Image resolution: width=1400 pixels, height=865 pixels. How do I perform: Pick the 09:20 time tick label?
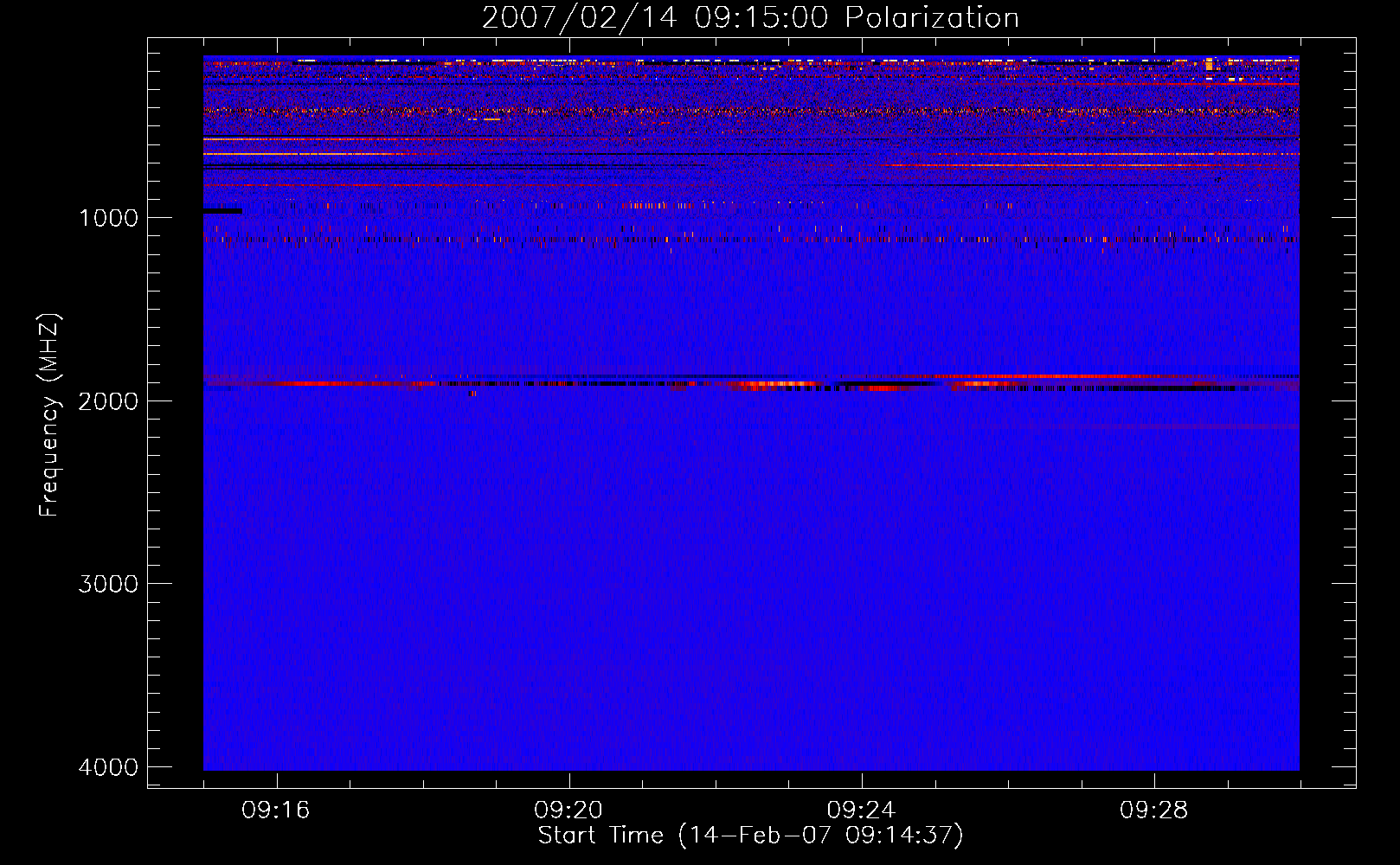pyautogui.click(x=568, y=811)
